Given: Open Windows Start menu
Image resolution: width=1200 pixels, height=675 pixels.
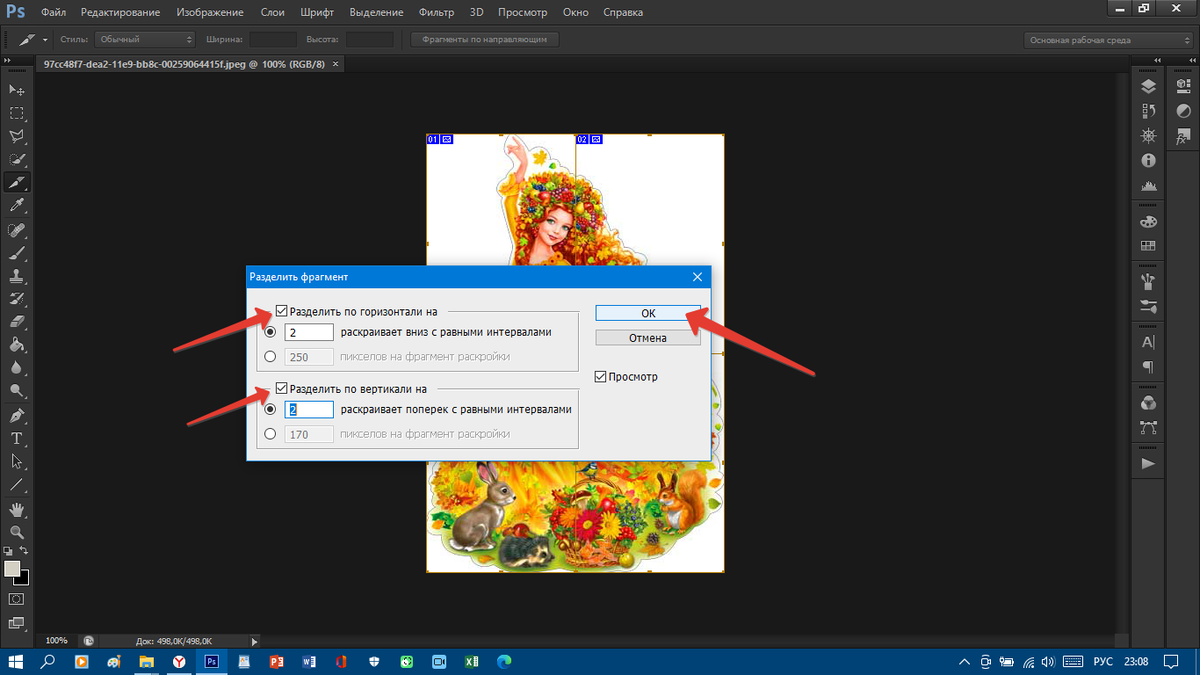Looking at the screenshot, I should (x=15, y=662).
